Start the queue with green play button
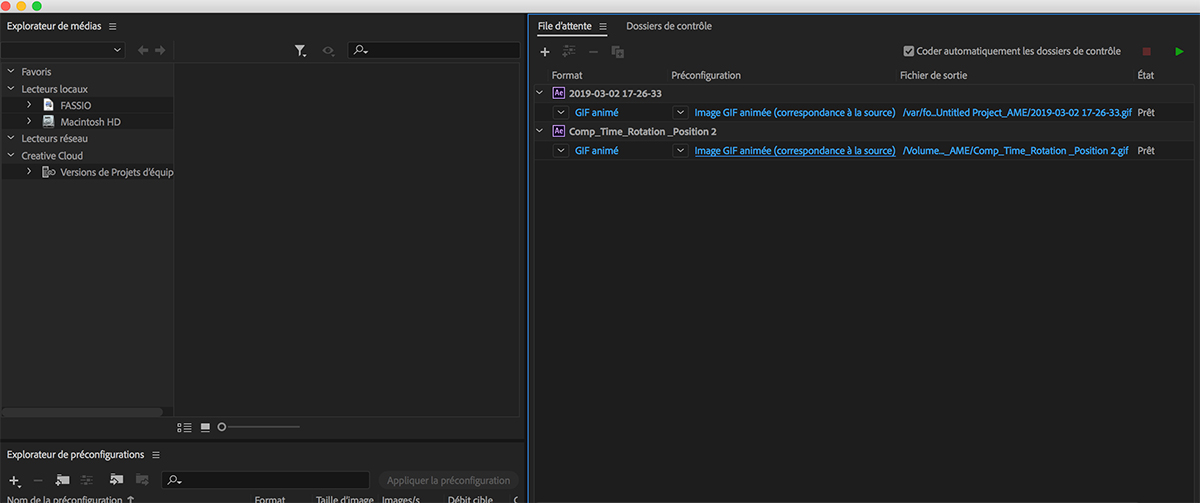 1179,51
